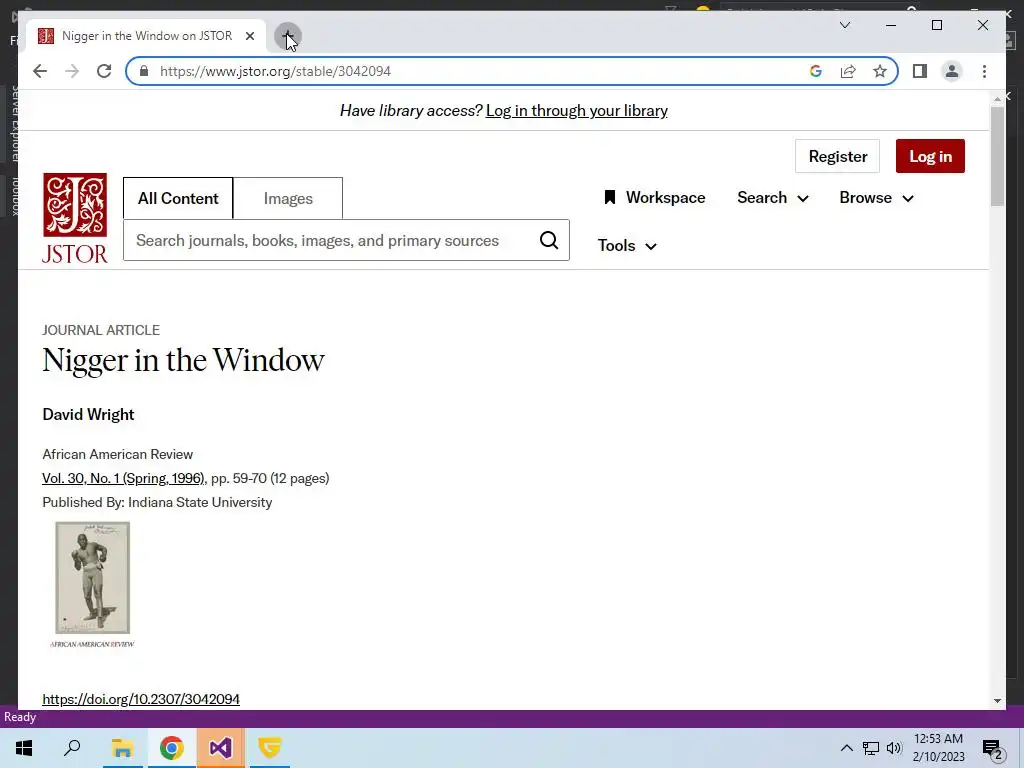Select the Images tab

click(288, 199)
